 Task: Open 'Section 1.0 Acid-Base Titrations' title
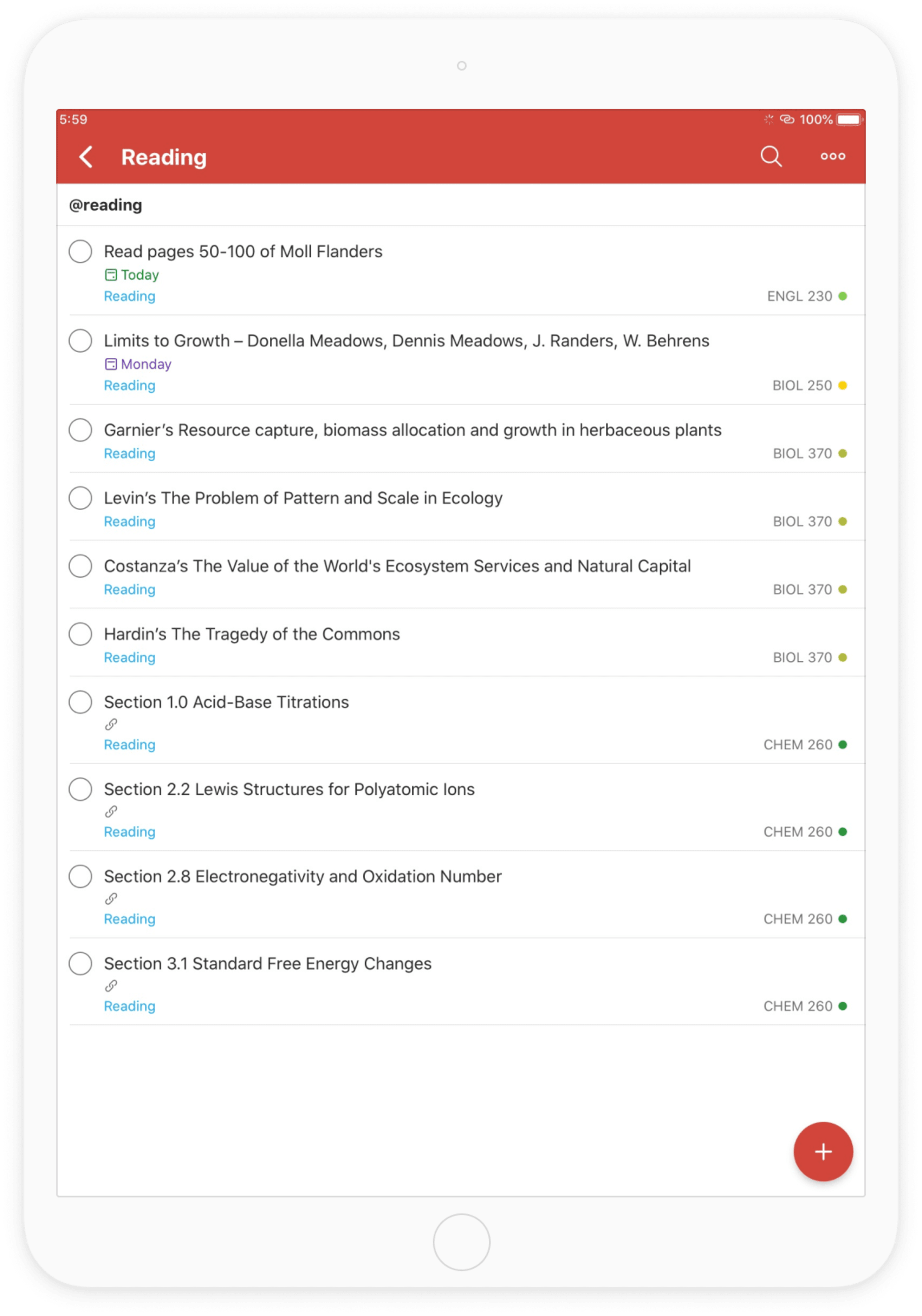coord(227,702)
